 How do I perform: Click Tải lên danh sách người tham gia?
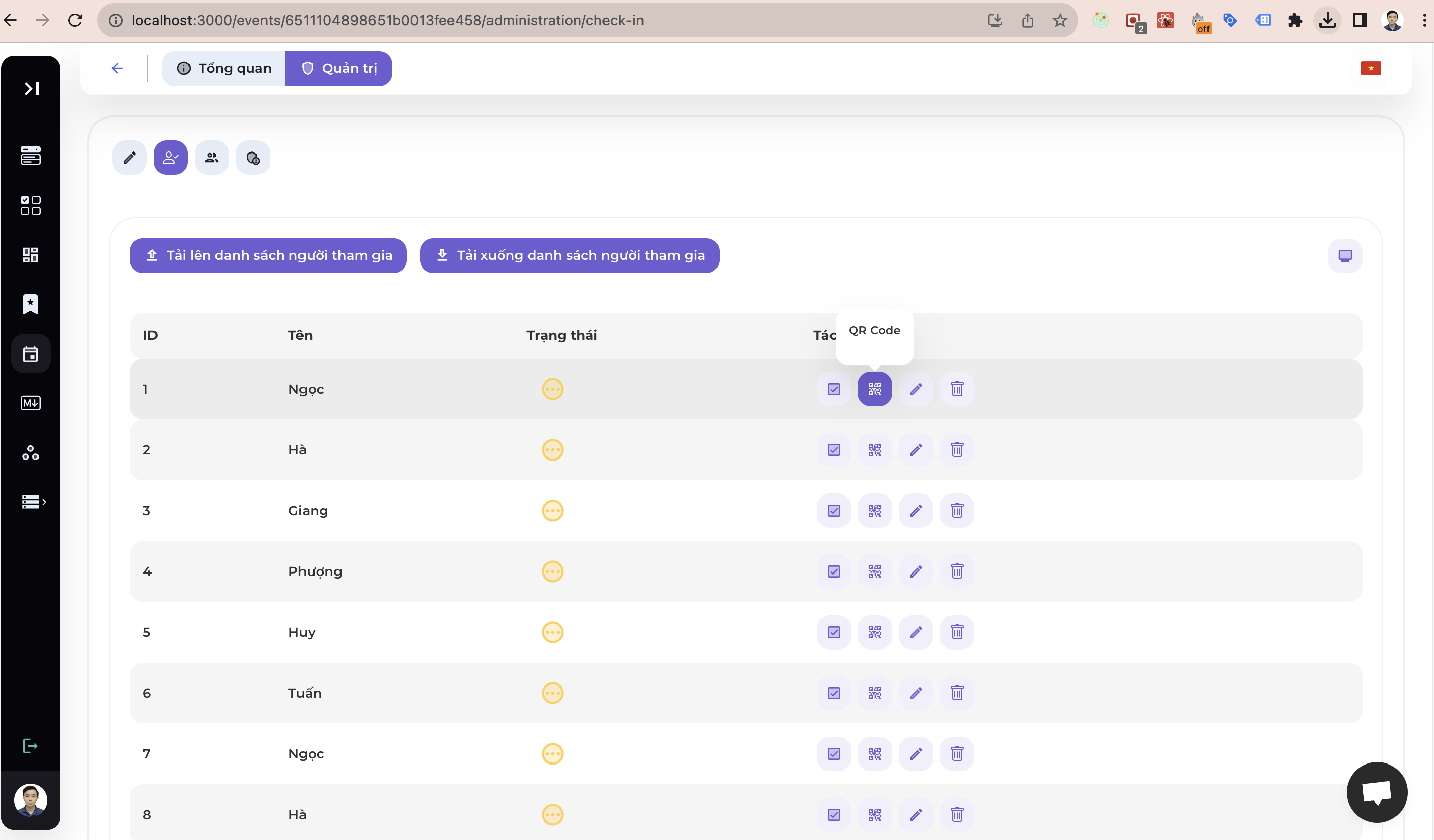point(268,255)
